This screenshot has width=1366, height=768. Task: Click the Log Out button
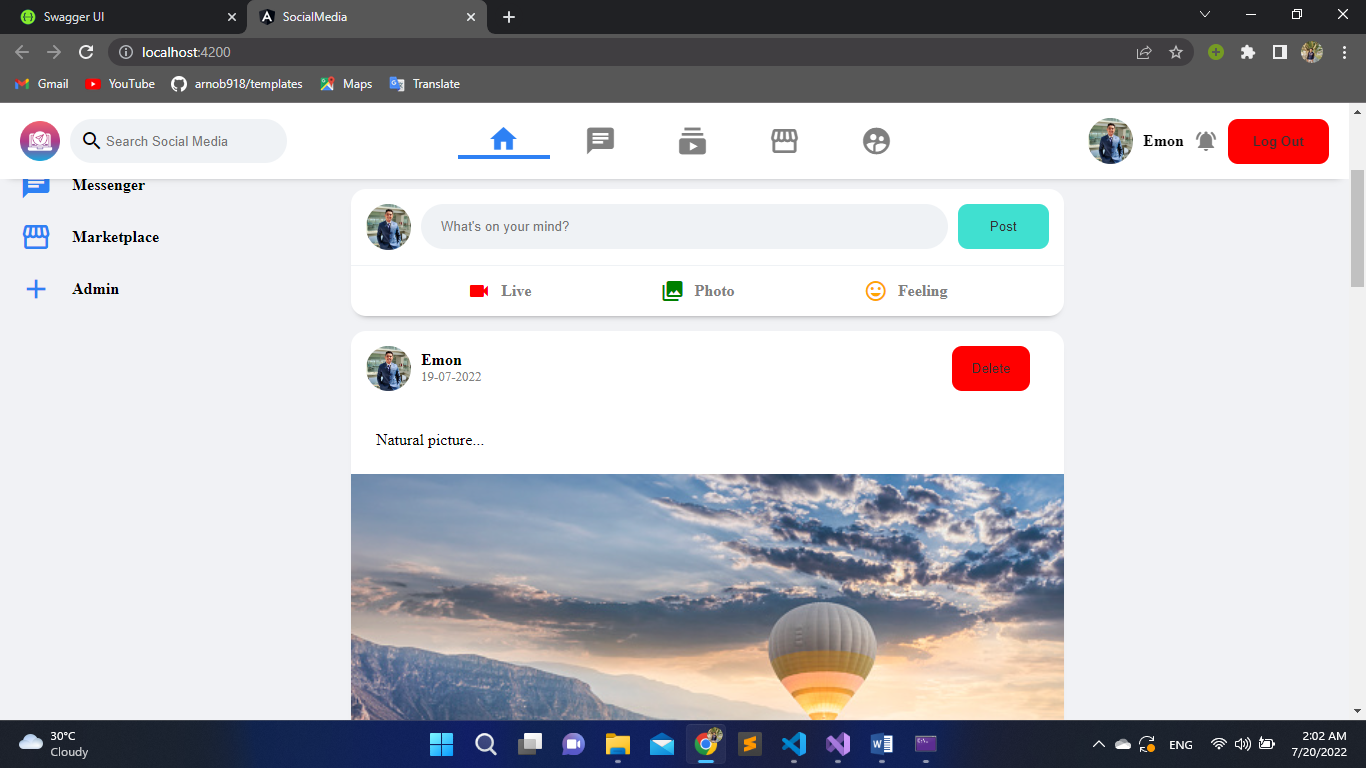(x=1278, y=141)
